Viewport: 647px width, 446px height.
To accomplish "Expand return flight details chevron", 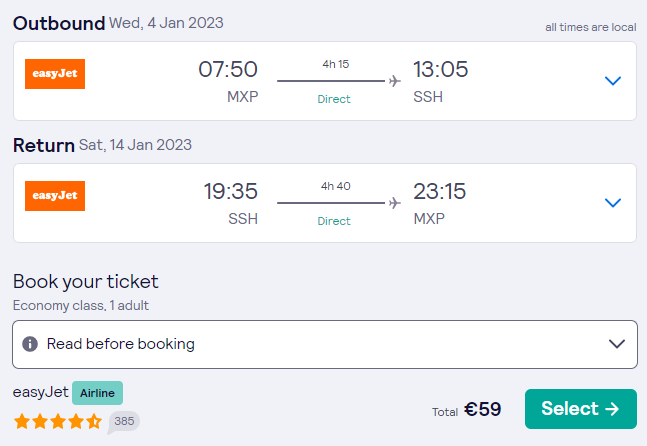I will click(x=613, y=203).
